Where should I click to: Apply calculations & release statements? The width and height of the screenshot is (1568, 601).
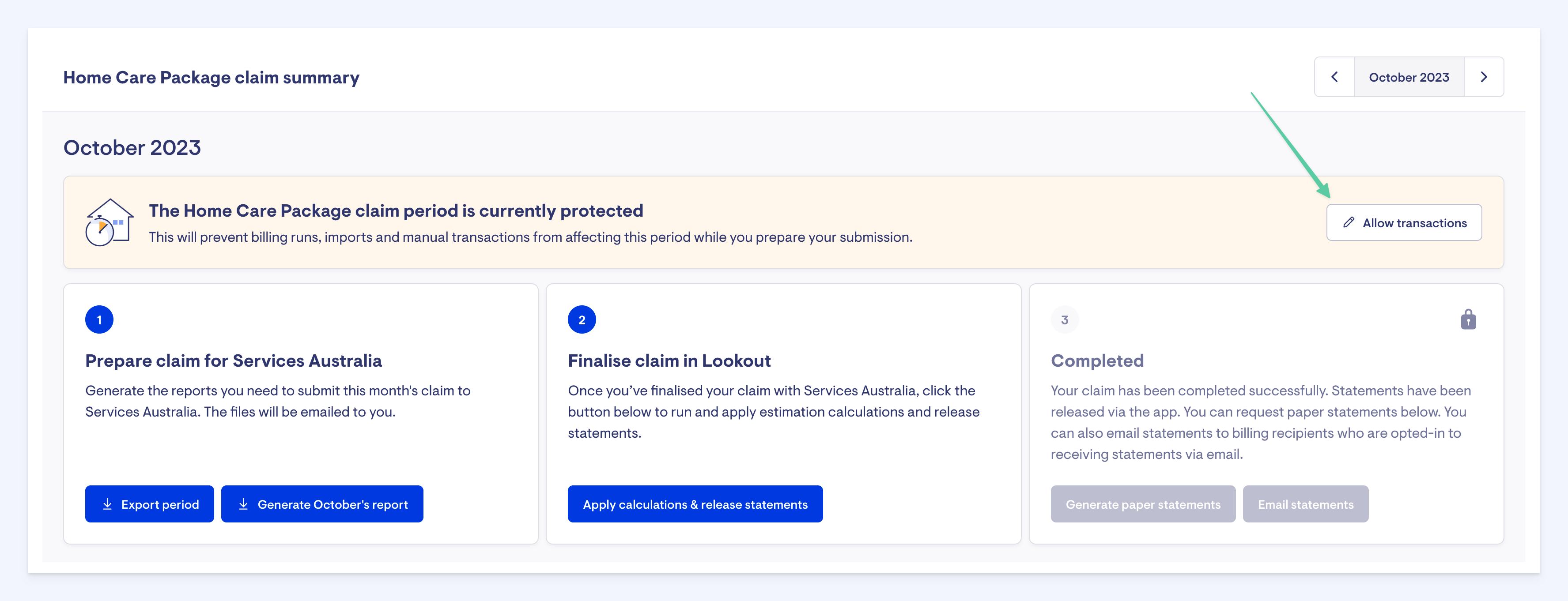[x=695, y=504]
